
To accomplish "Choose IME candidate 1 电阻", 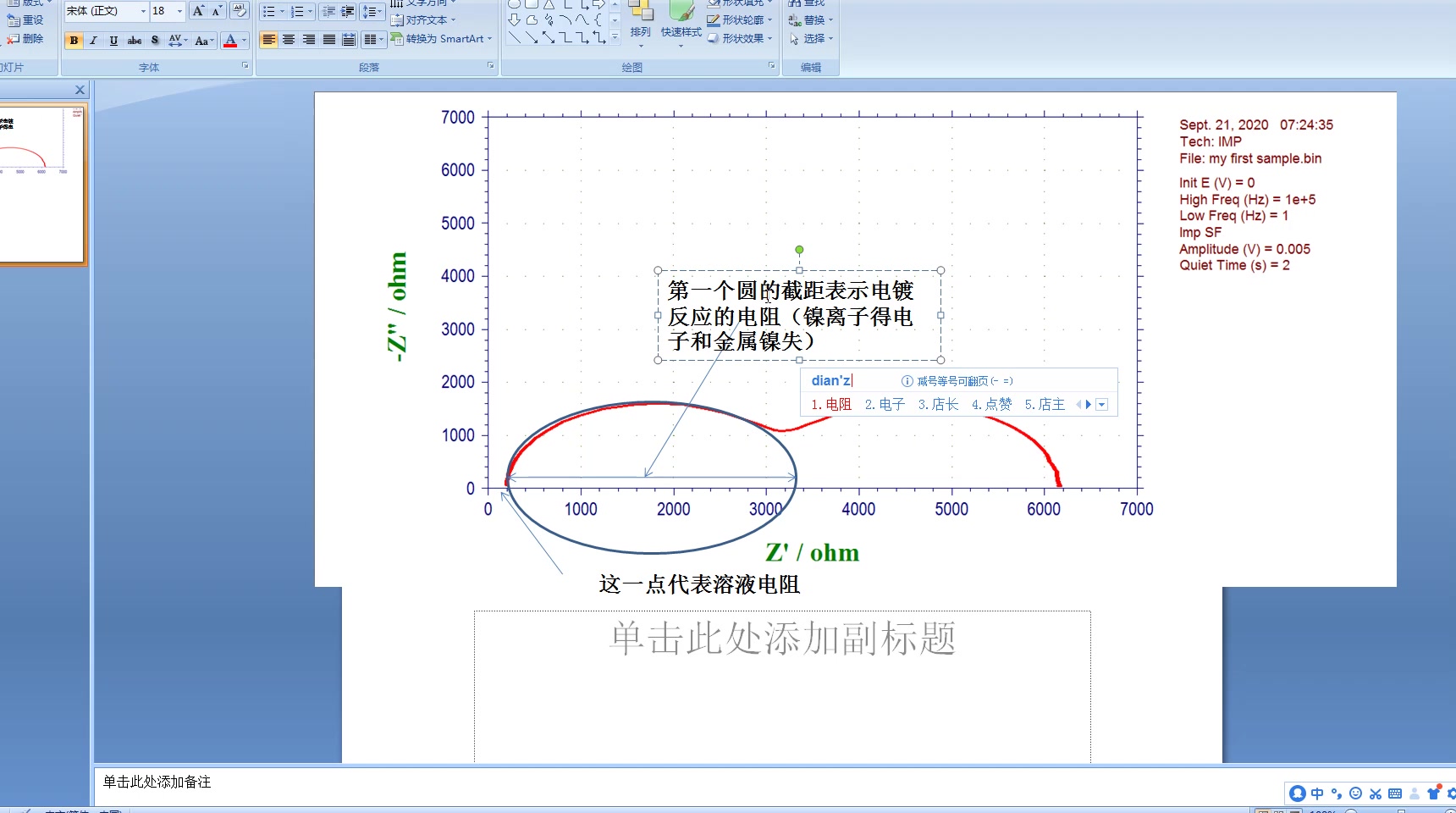I will [x=831, y=405].
